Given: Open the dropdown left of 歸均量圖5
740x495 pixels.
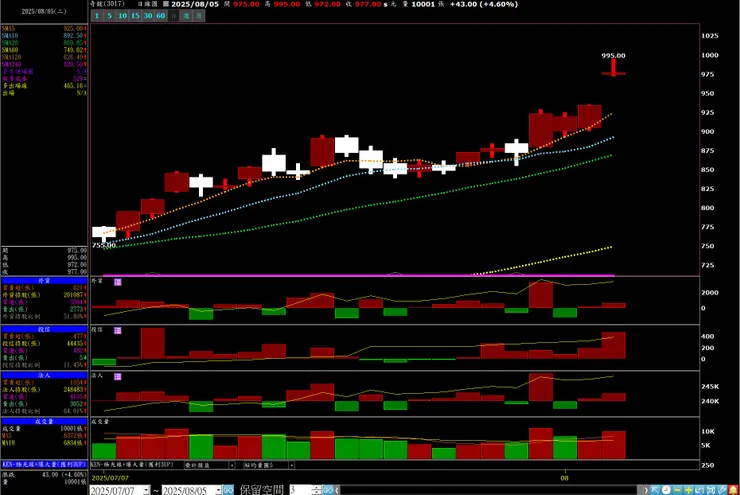Looking at the screenshot, I should 232,465.
